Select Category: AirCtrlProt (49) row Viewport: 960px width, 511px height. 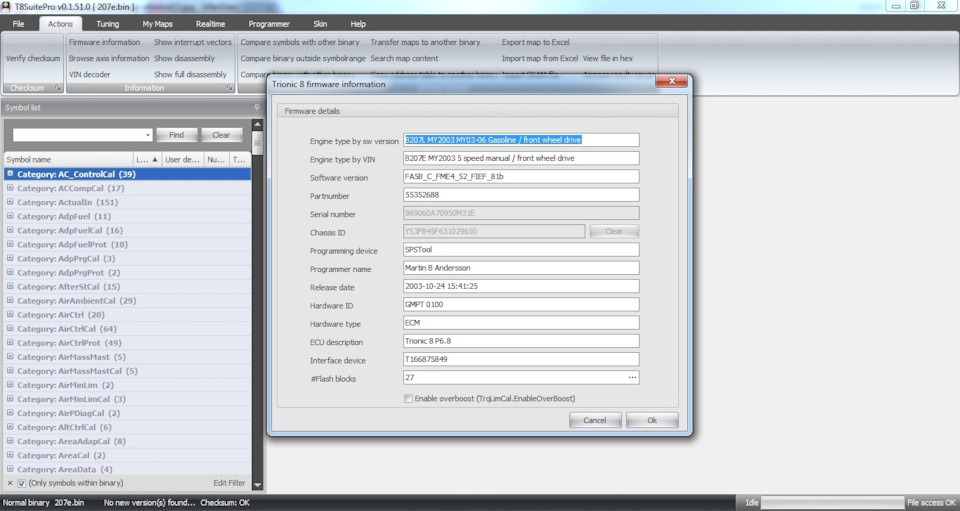tap(127, 343)
